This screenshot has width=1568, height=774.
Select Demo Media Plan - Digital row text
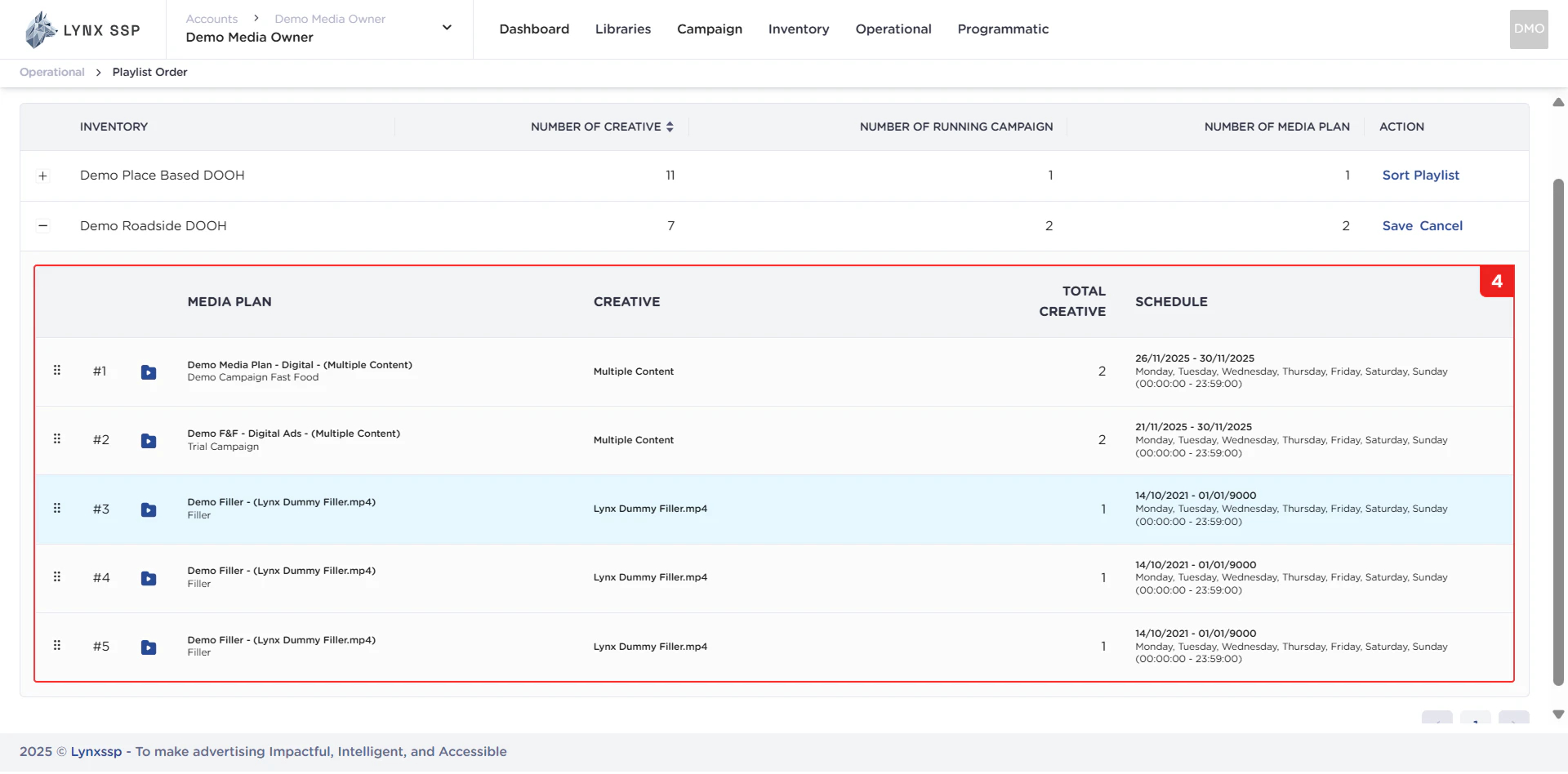tap(300, 365)
